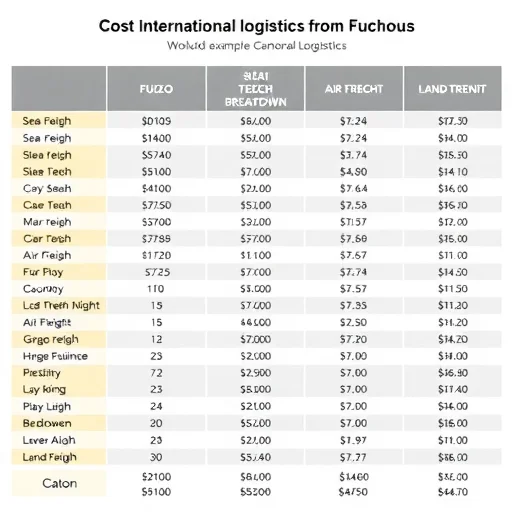Click the FUIZO column header
Image resolution: width=512 pixels, height=512 pixels.
[156, 89]
